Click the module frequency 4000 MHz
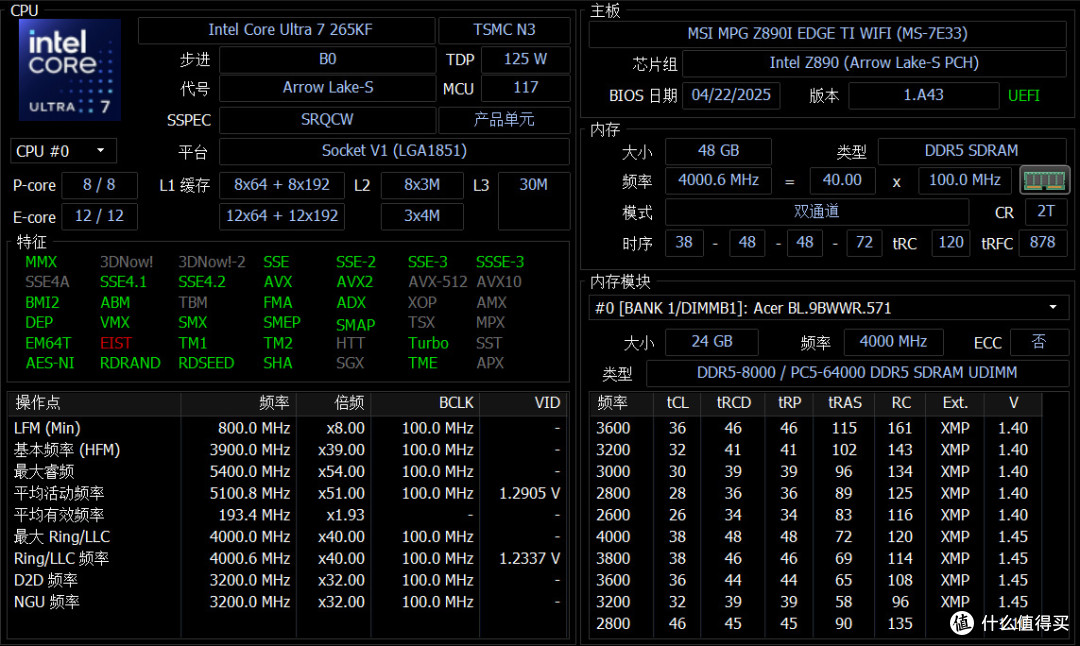The image size is (1080, 646). (x=893, y=342)
